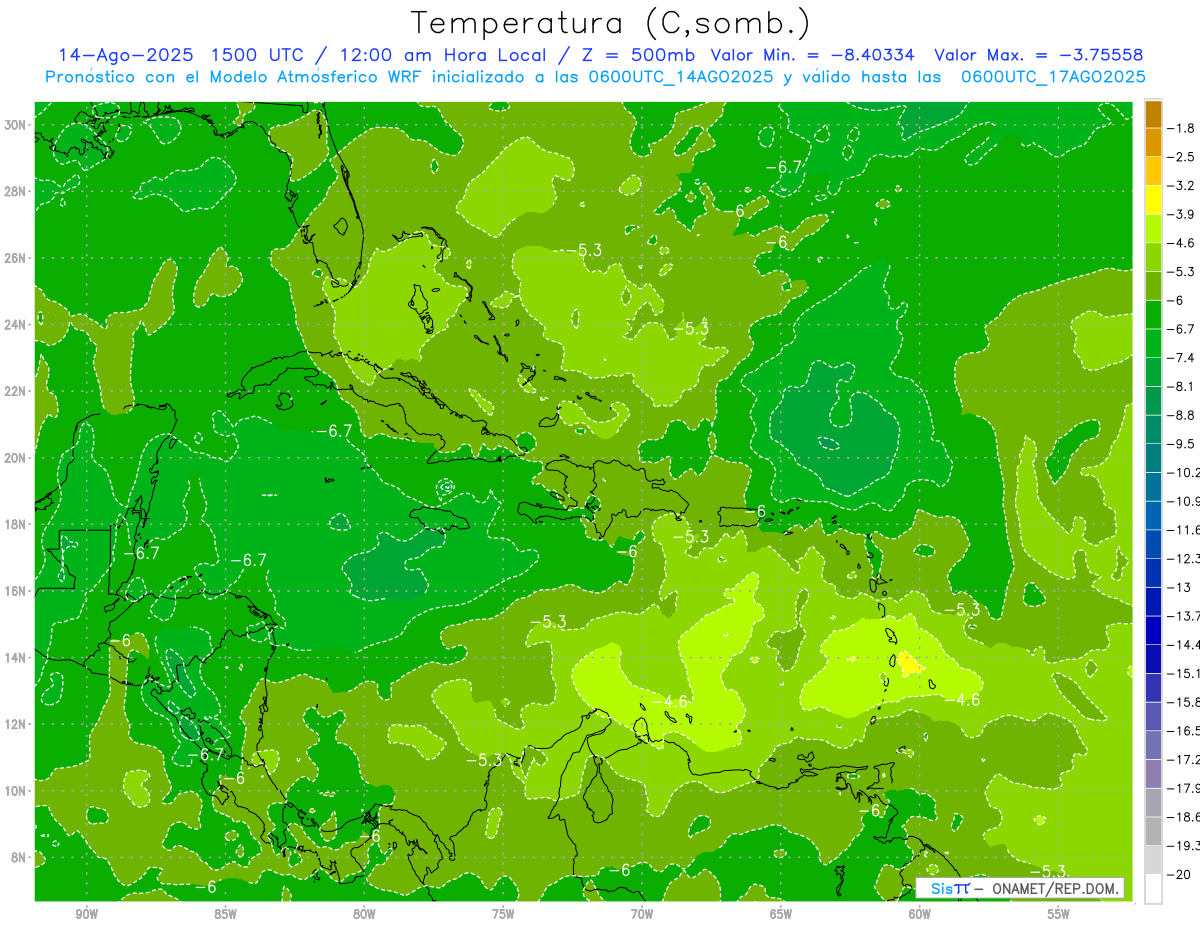Click the '55W' longitude axis label

[1058, 914]
